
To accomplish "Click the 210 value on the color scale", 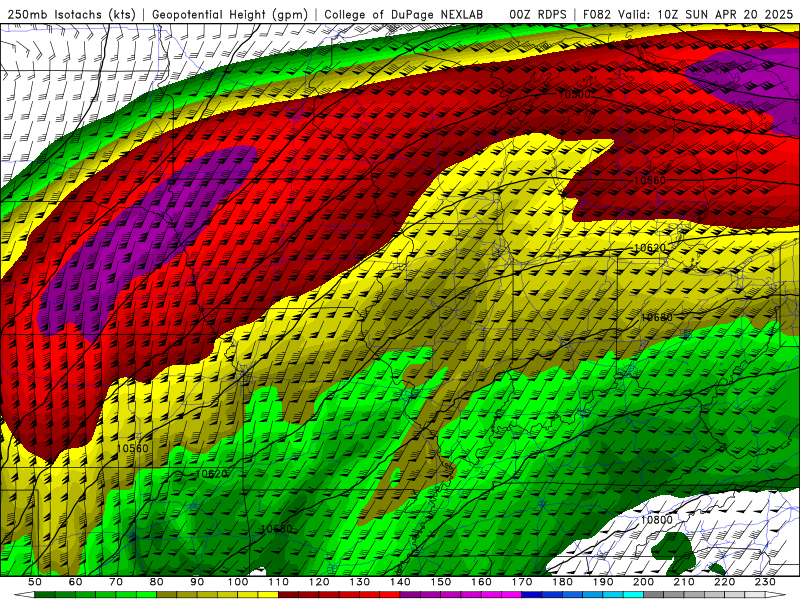I will [684, 582].
